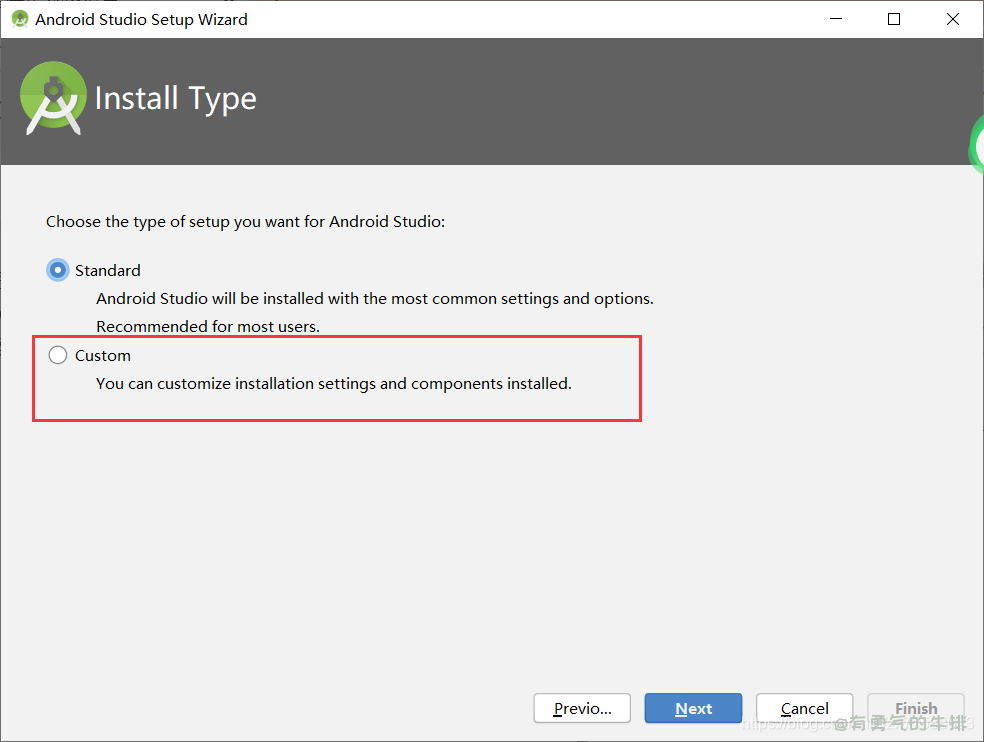Click 'You can customize installation settings' description

click(334, 384)
